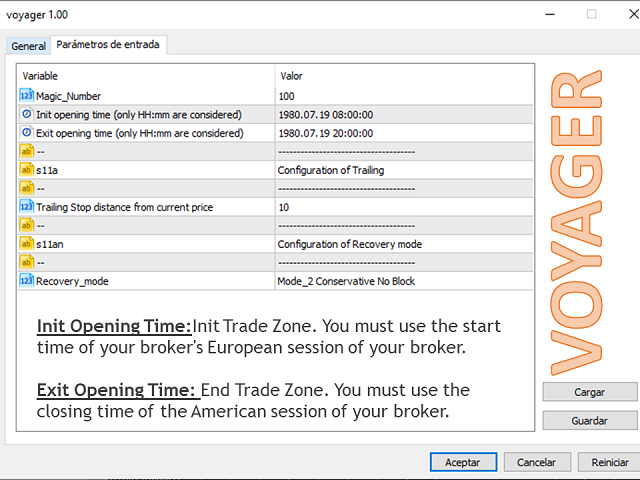Click the Cancelar button
This screenshot has width=640, height=480.
[537, 462]
